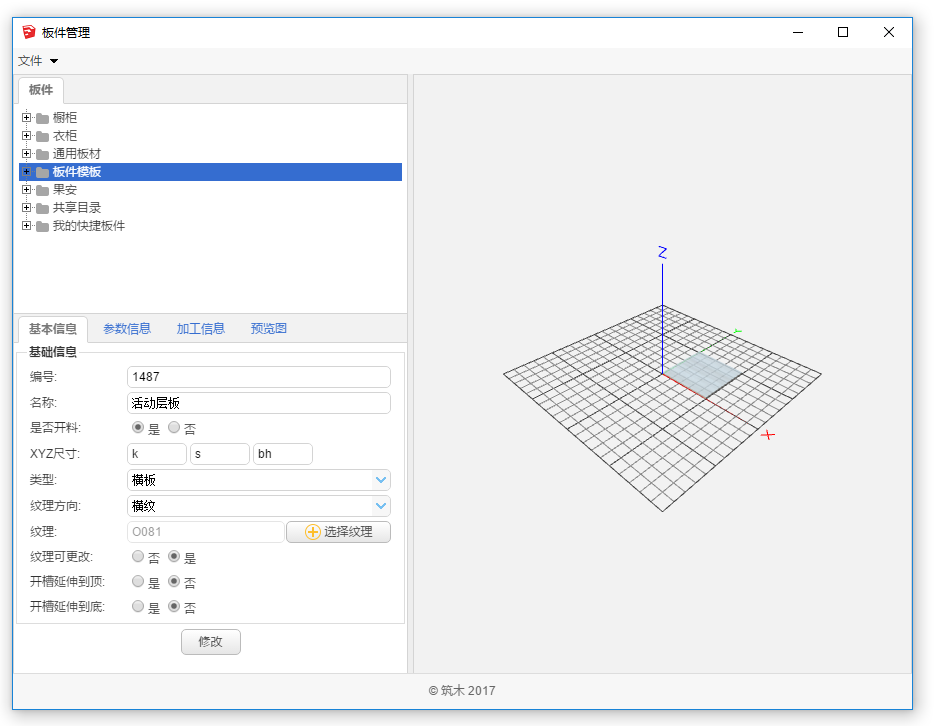Click the folder icon beside 我的快捷板件

coord(42,226)
